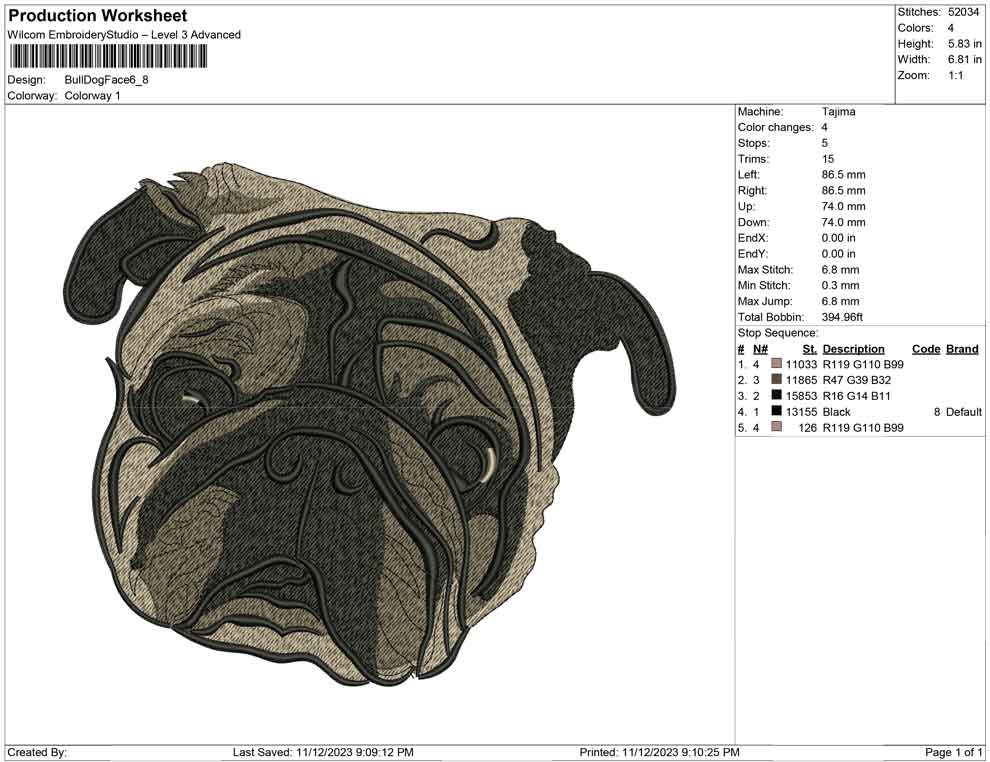Click the Height value 5.83 in
This screenshot has height=762, width=990.
[965, 44]
